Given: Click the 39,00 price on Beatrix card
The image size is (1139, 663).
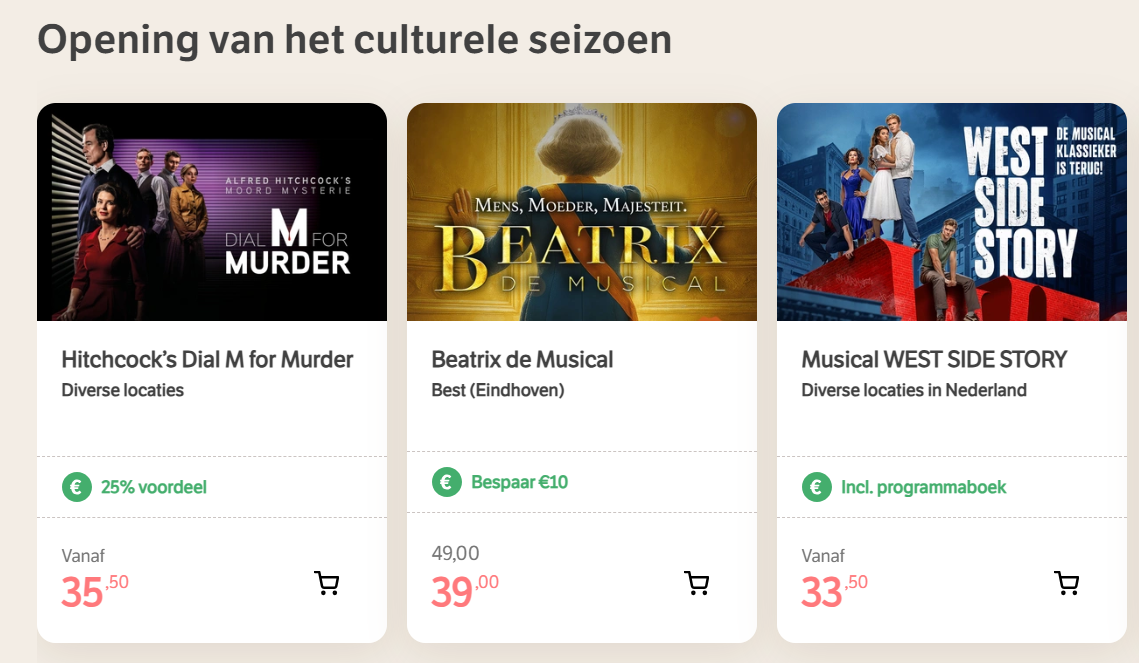Looking at the screenshot, I should tap(464, 592).
